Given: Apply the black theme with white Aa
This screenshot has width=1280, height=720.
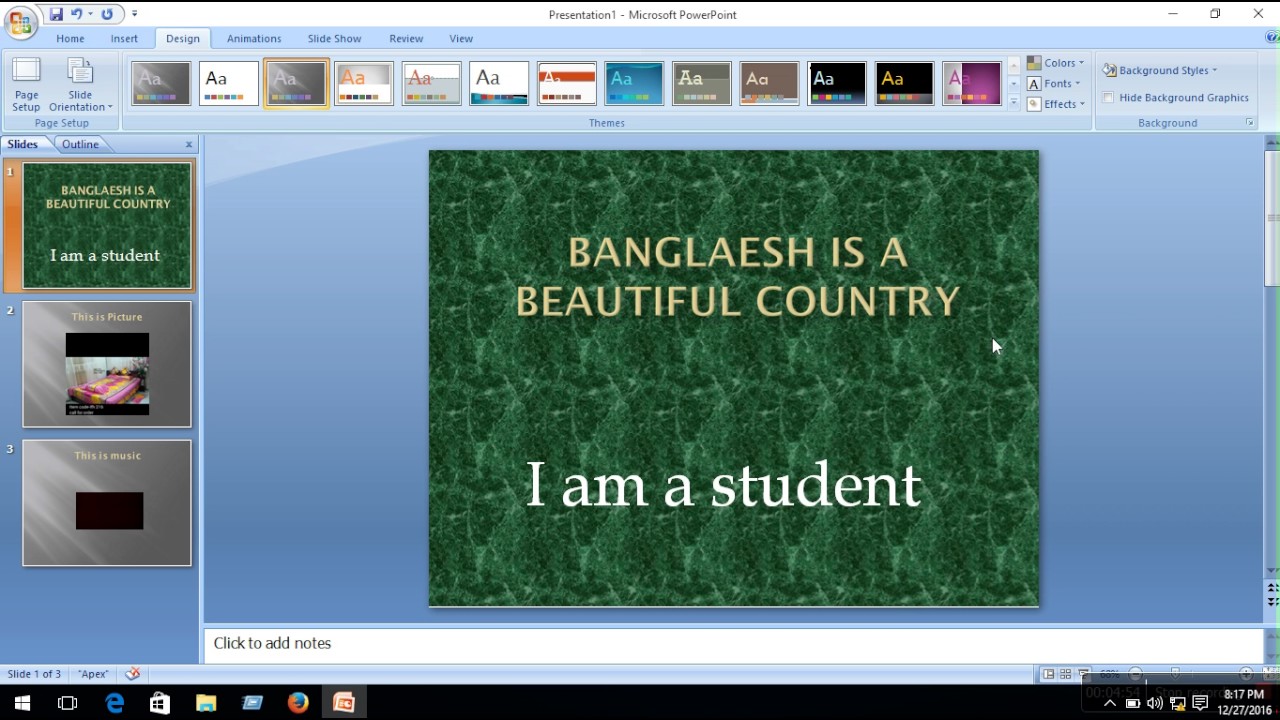Looking at the screenshot, I should click(837, 84).
